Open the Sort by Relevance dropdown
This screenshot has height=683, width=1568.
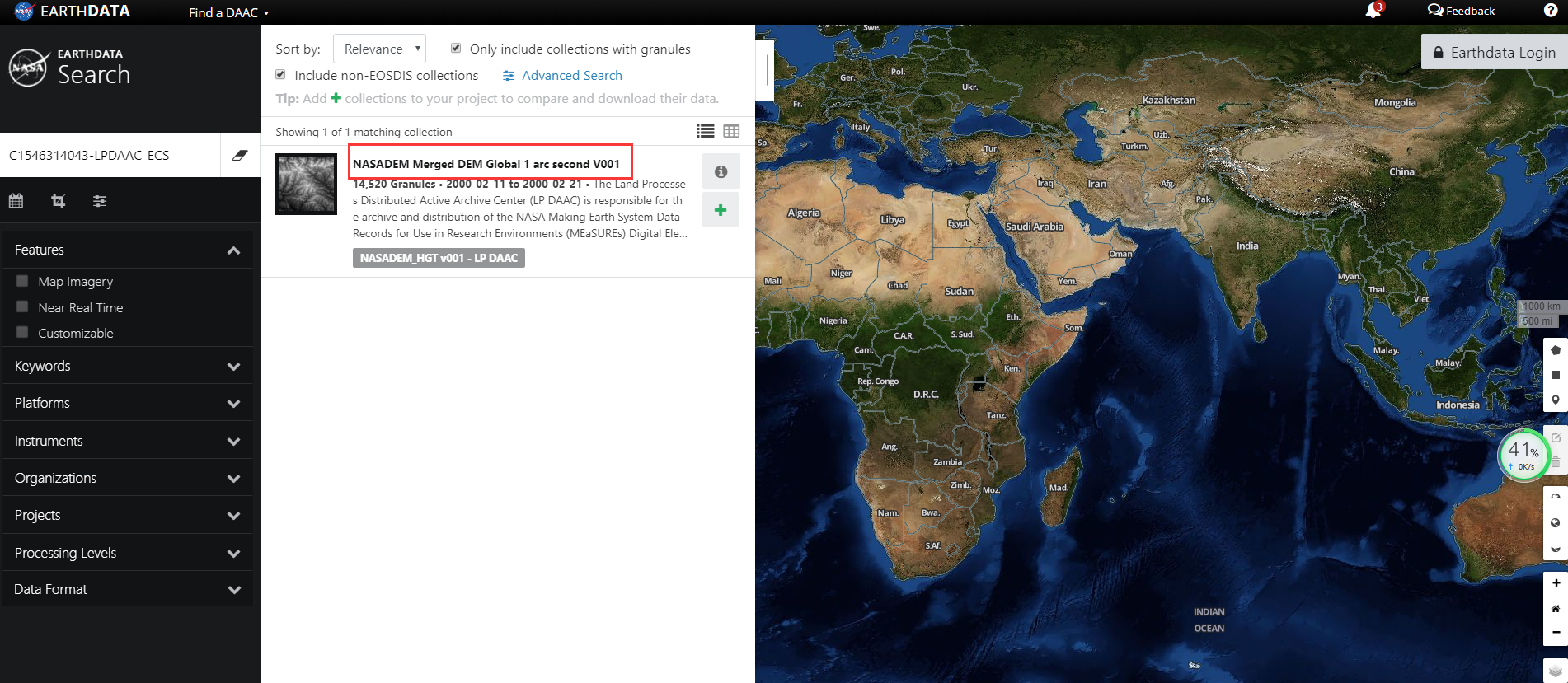[x=379, y=49]
